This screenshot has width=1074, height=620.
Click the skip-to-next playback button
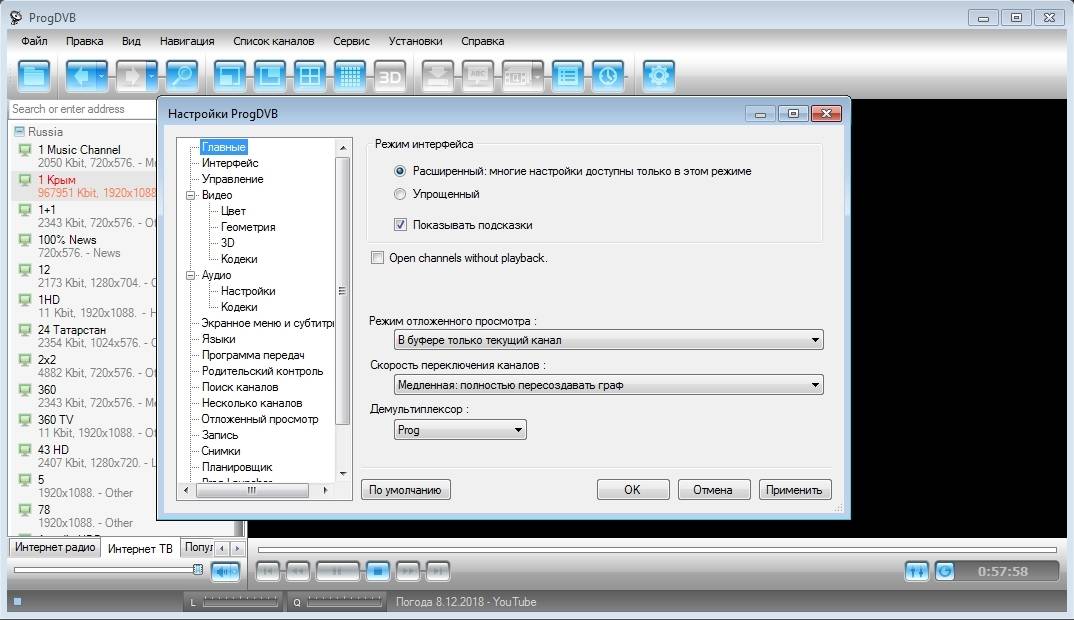click(438, 571)
